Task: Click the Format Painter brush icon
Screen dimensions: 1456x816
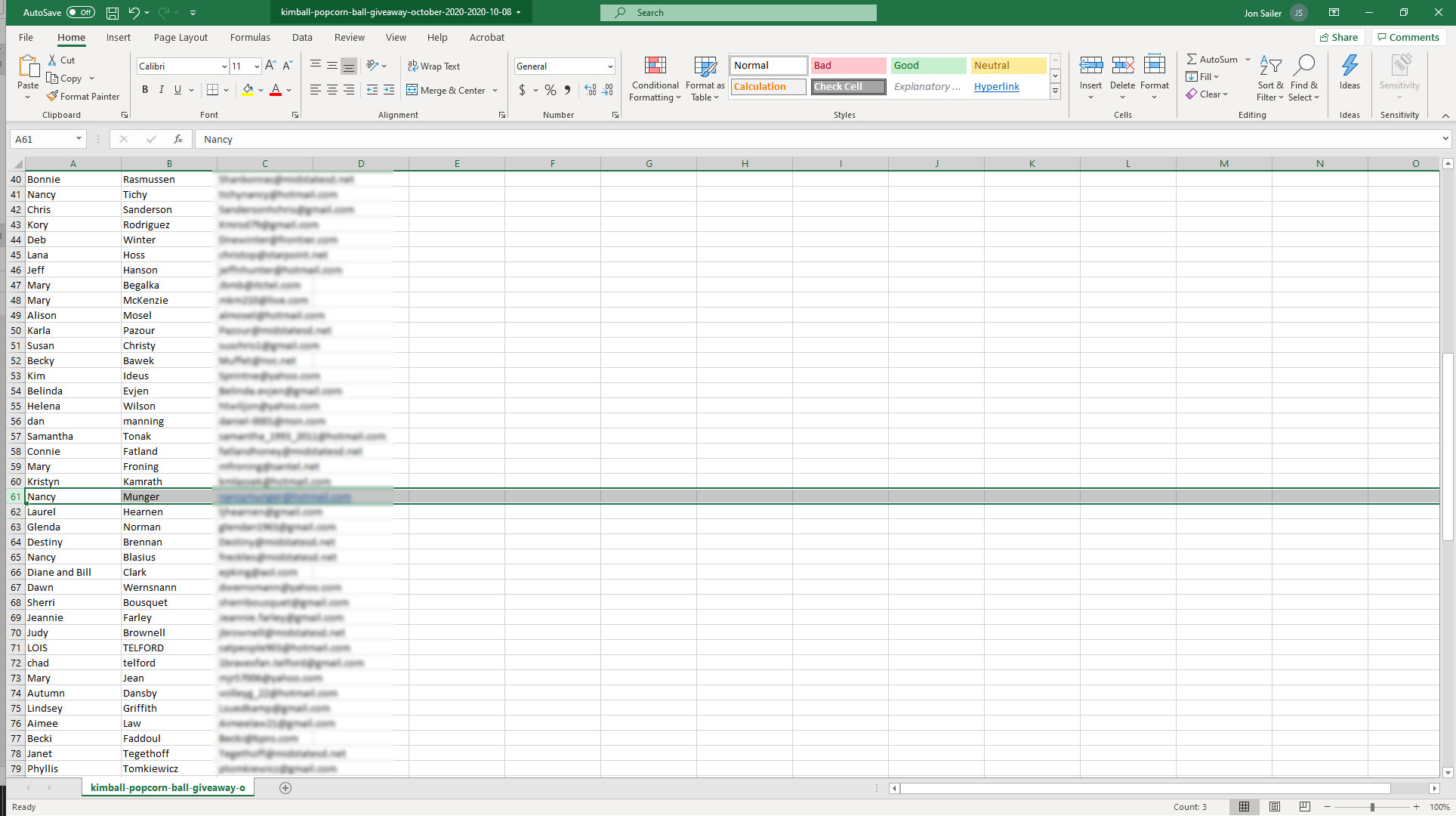Action: pos(52,97)
